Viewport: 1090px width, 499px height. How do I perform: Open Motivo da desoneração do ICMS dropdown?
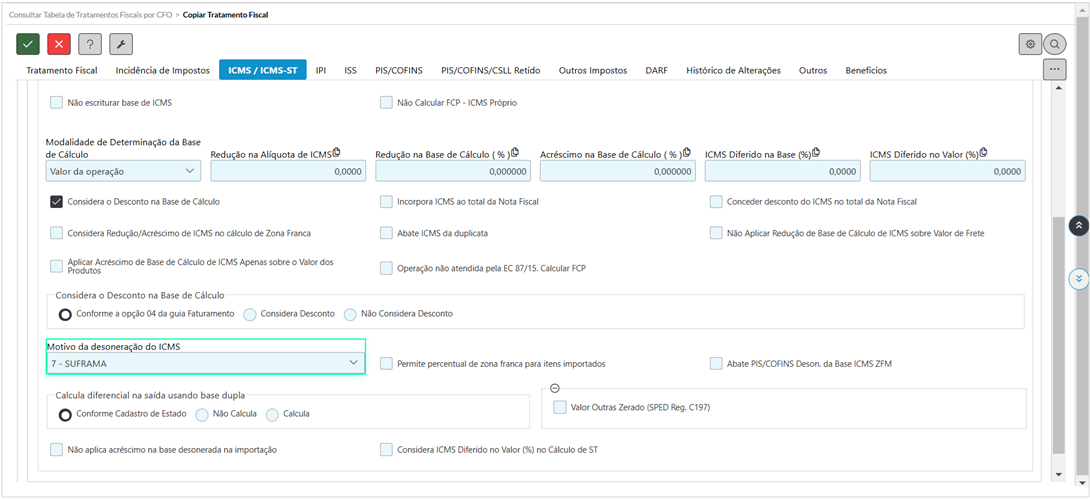[x=206, y=363]
